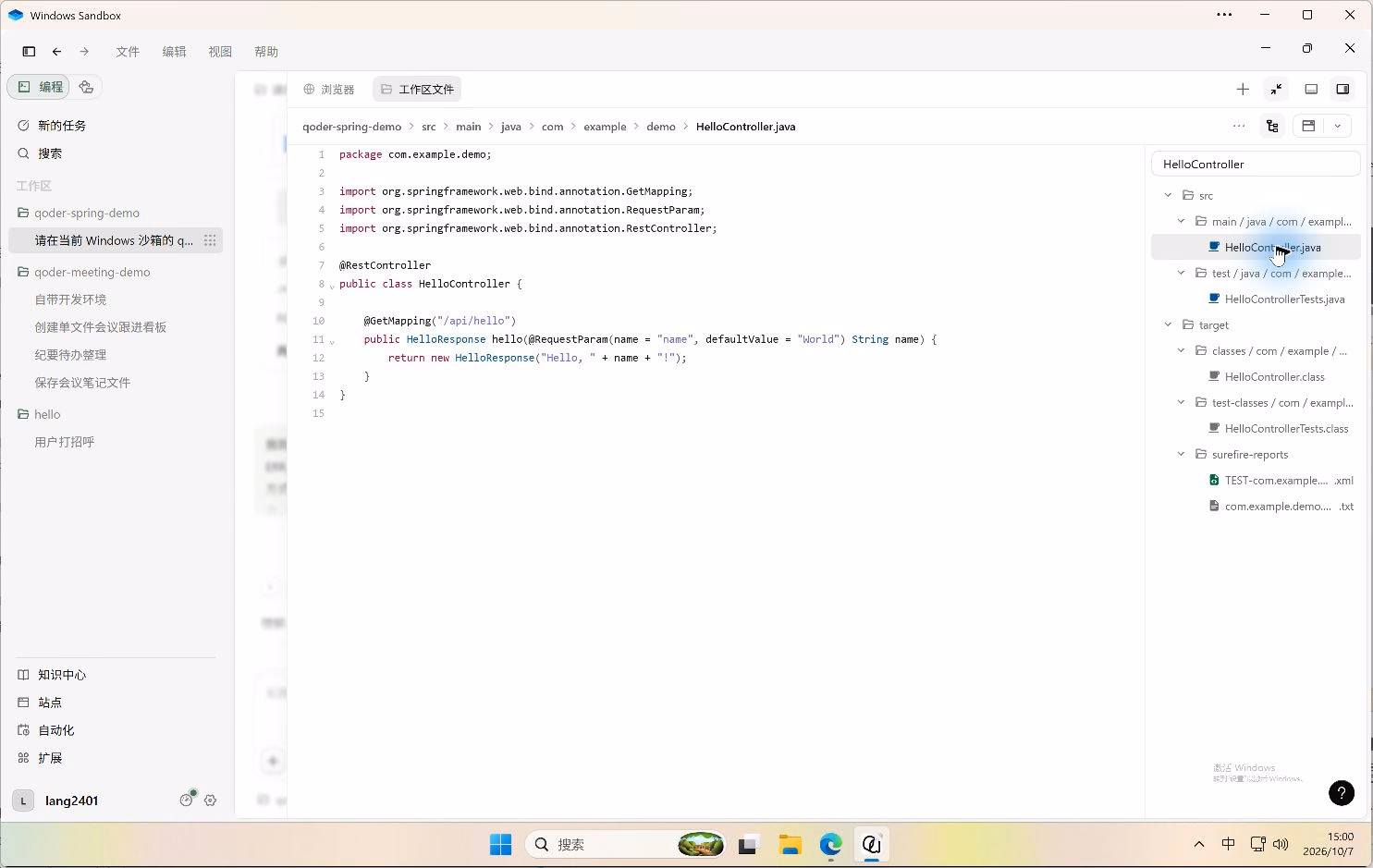The height and width of the screenshot is (868, 1373).
Task: Switch to the 浏览器 tab
Action: click(x=329, y=90)
